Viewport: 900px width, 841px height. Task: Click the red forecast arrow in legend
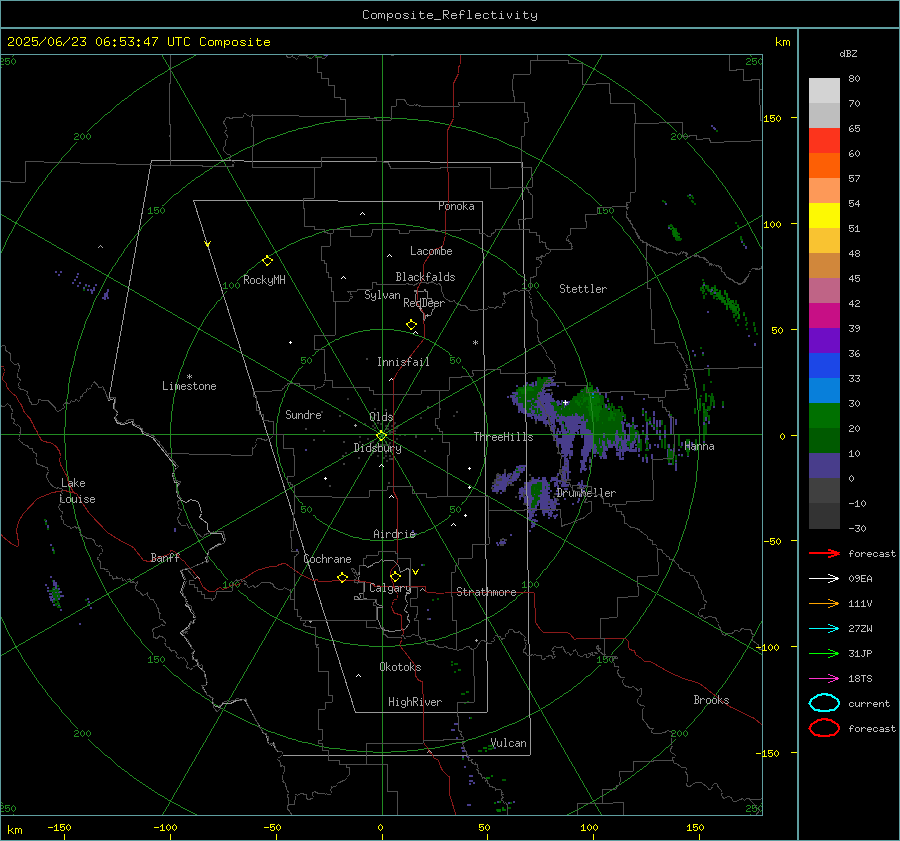click(x=824, y=553)
